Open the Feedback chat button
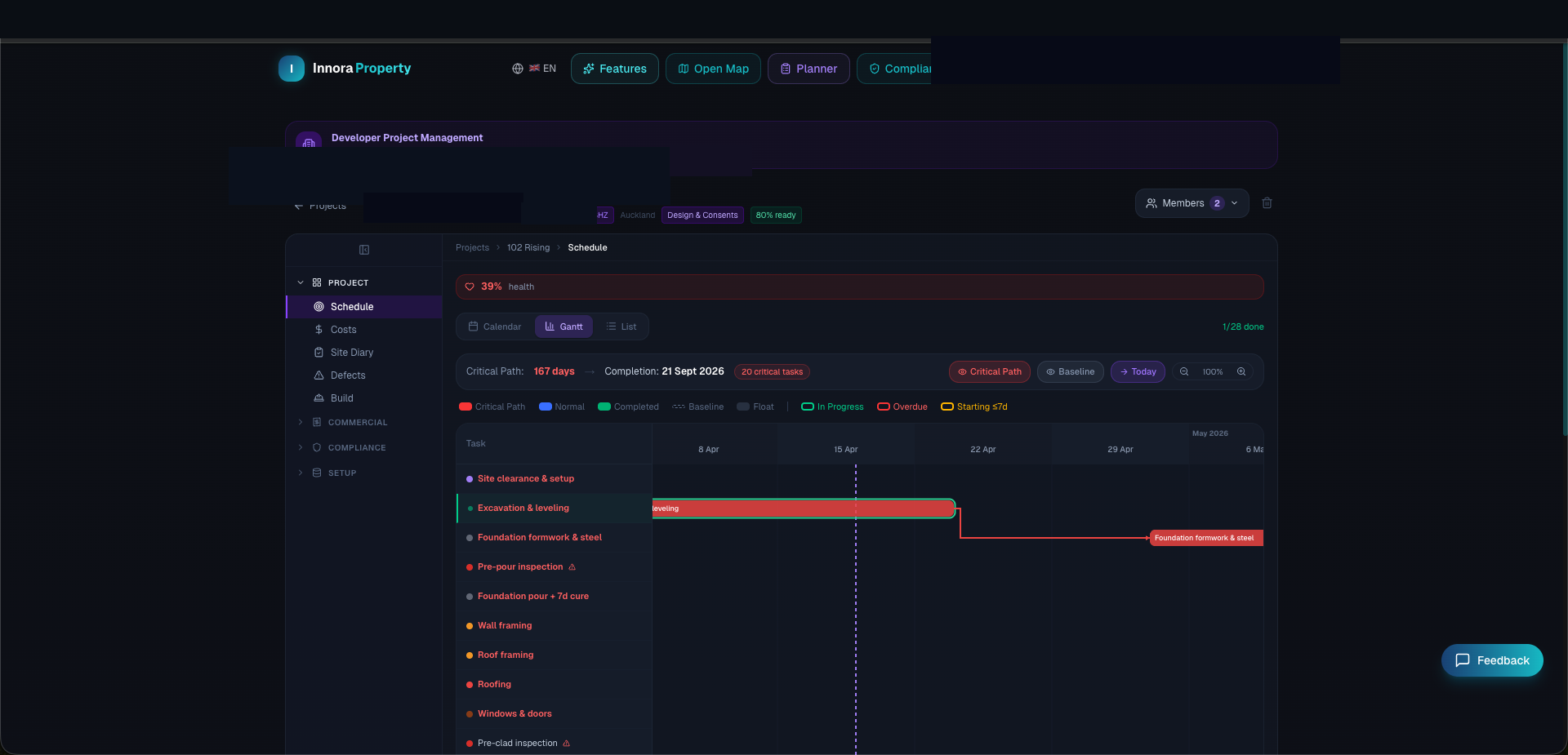Viewport: 1568px width, 755px height. (x=1492, y=660)
